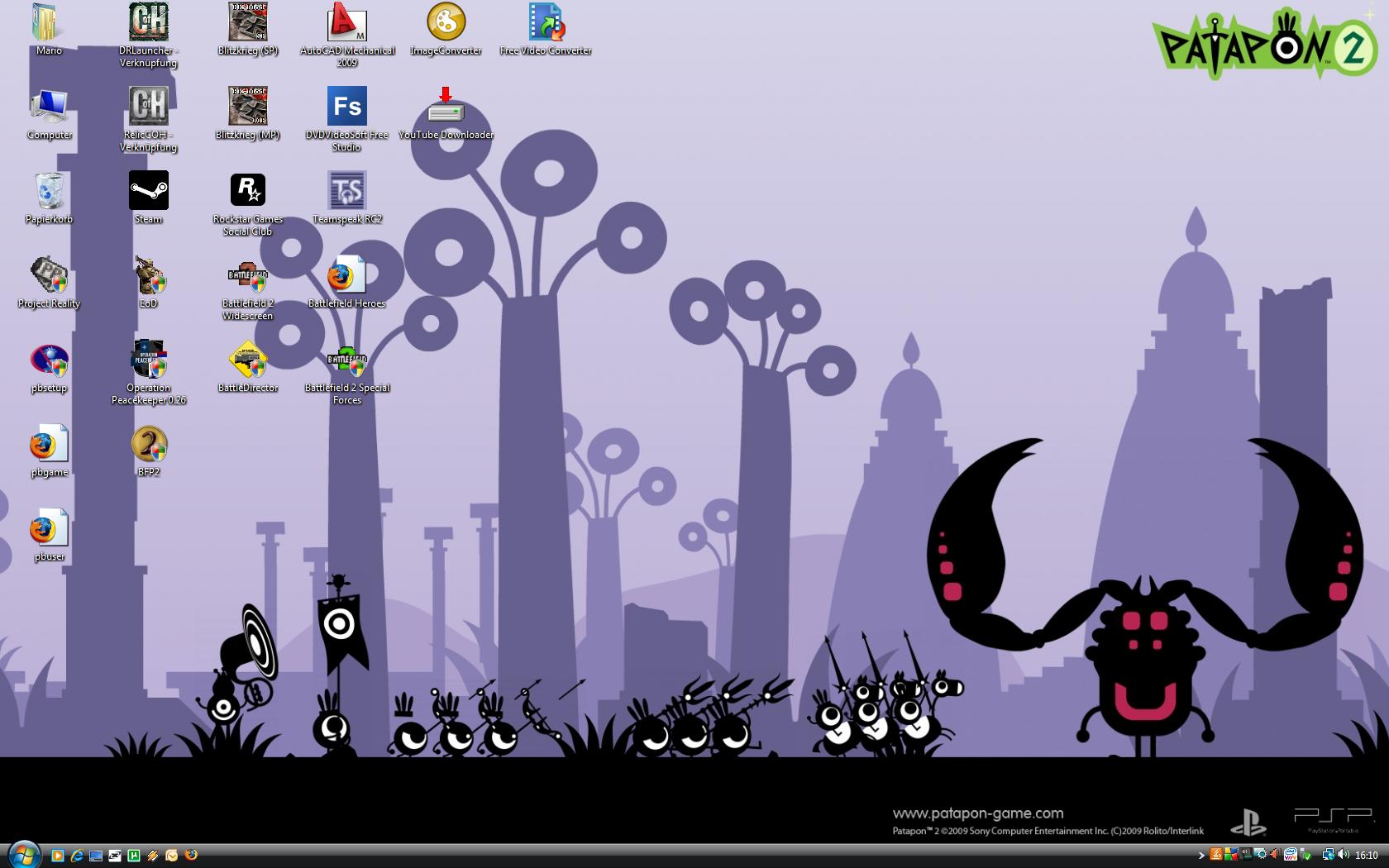The height and width of the screenshot is (868, 1389).
Task: Select the Papierkorb recycle bin
Action: click(49, 198)
